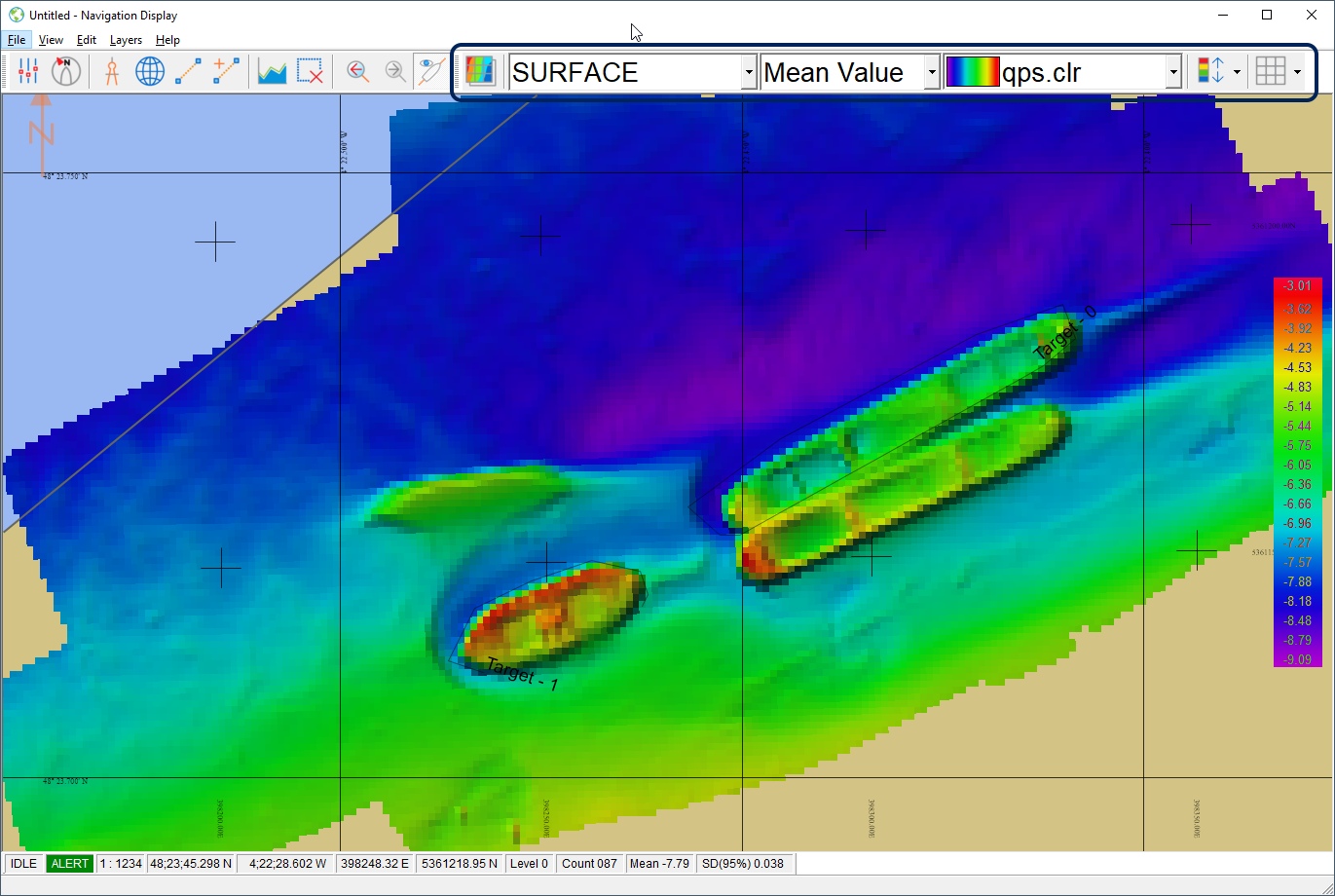Image resolution: width=1335 pixels, height=896 pixels.
Task: Click the clear selection rectangle icon
Action: click(310, 71)
